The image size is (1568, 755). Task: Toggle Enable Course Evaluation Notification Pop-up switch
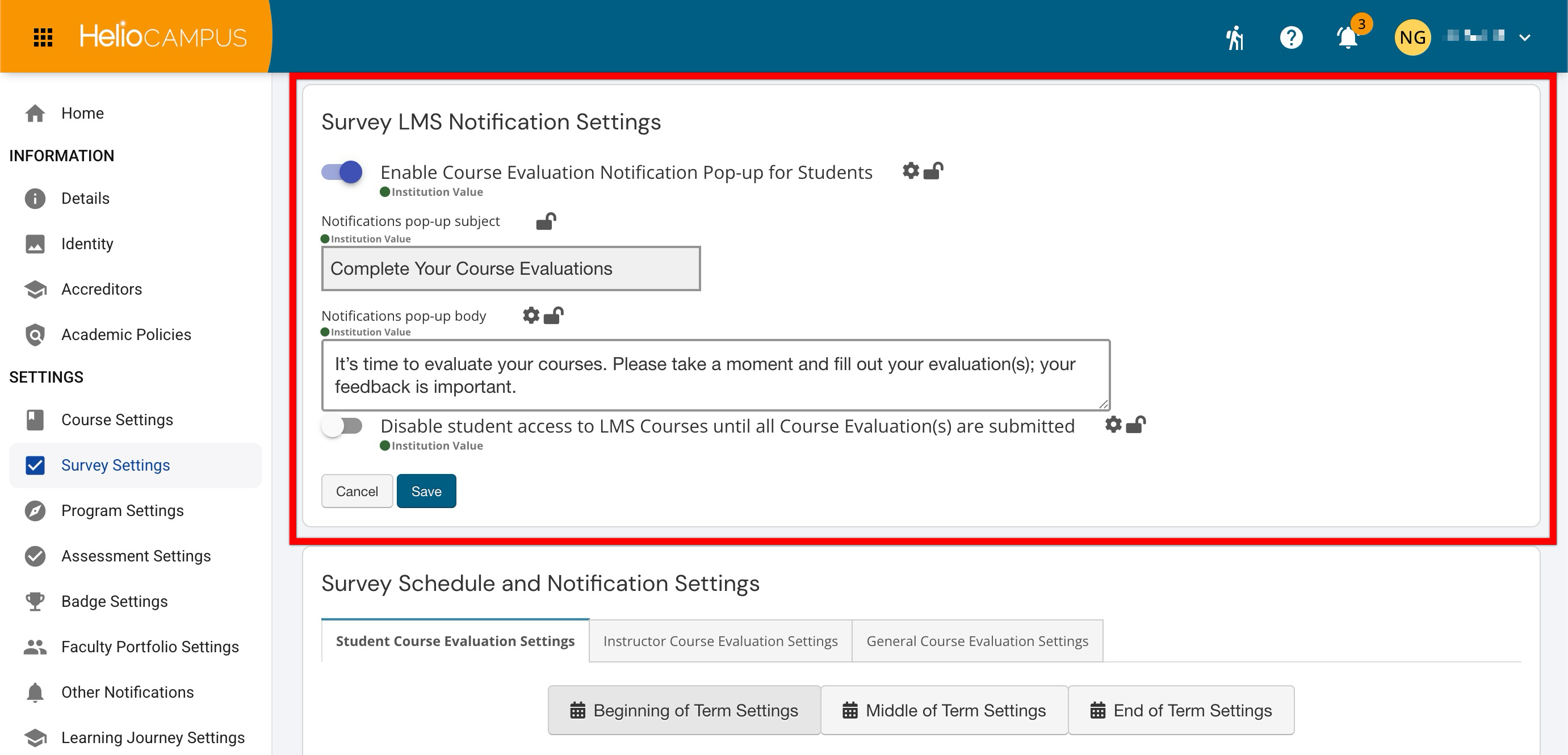342,173
